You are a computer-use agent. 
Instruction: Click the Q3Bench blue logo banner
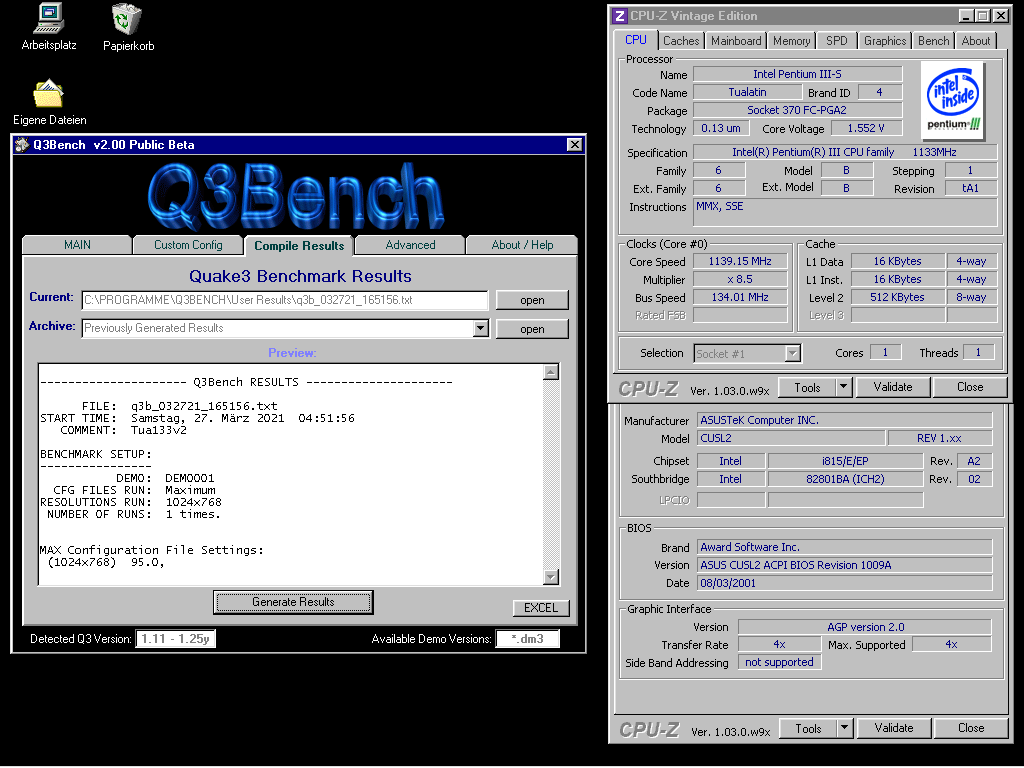click(x=296, y=196)
